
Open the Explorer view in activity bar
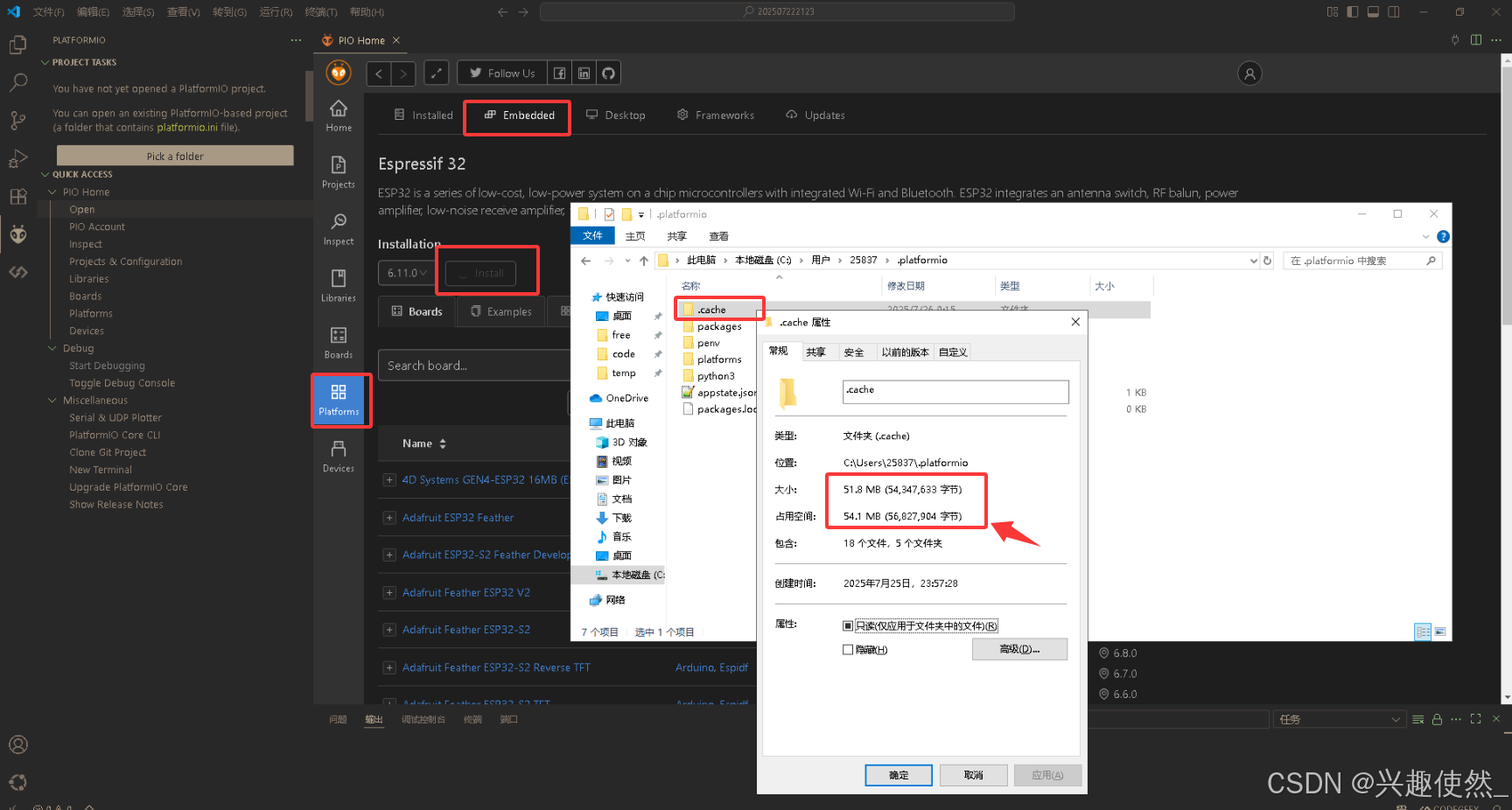tap(17, 45)
